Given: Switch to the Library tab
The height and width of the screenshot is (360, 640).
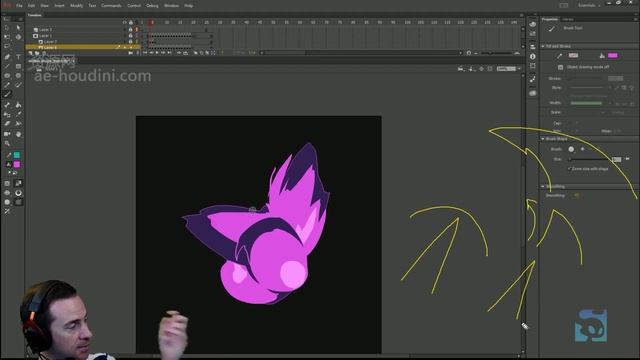Looking at the screenshot, I should click(568, 19).
